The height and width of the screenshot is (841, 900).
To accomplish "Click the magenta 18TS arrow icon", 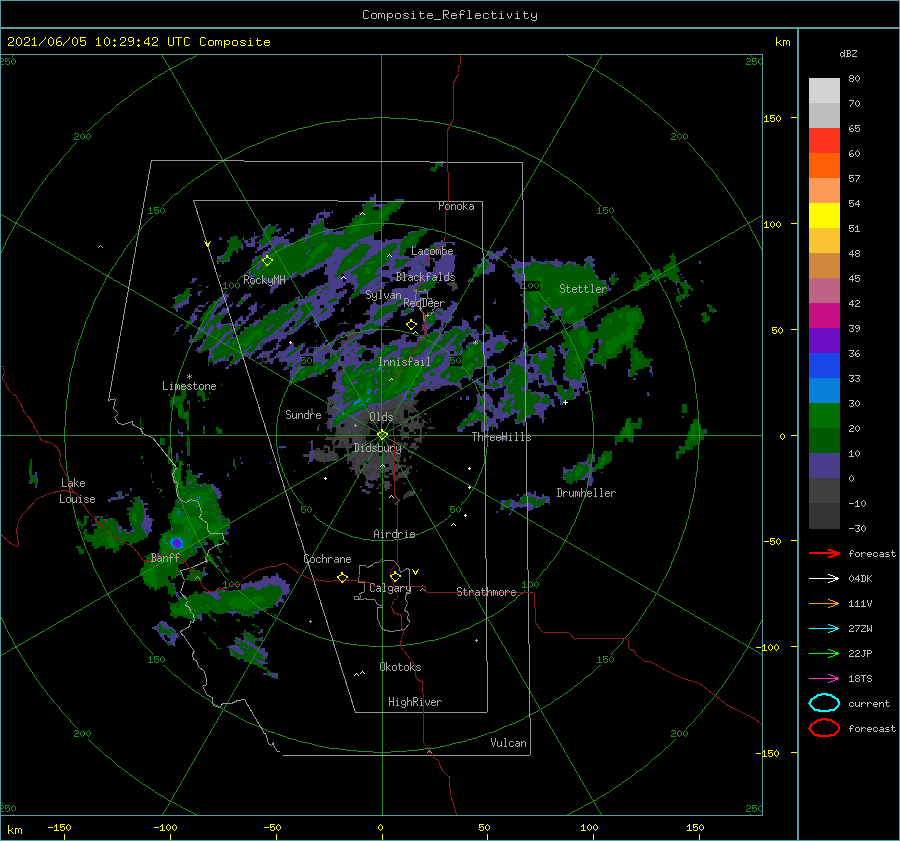I will [824, 678].
